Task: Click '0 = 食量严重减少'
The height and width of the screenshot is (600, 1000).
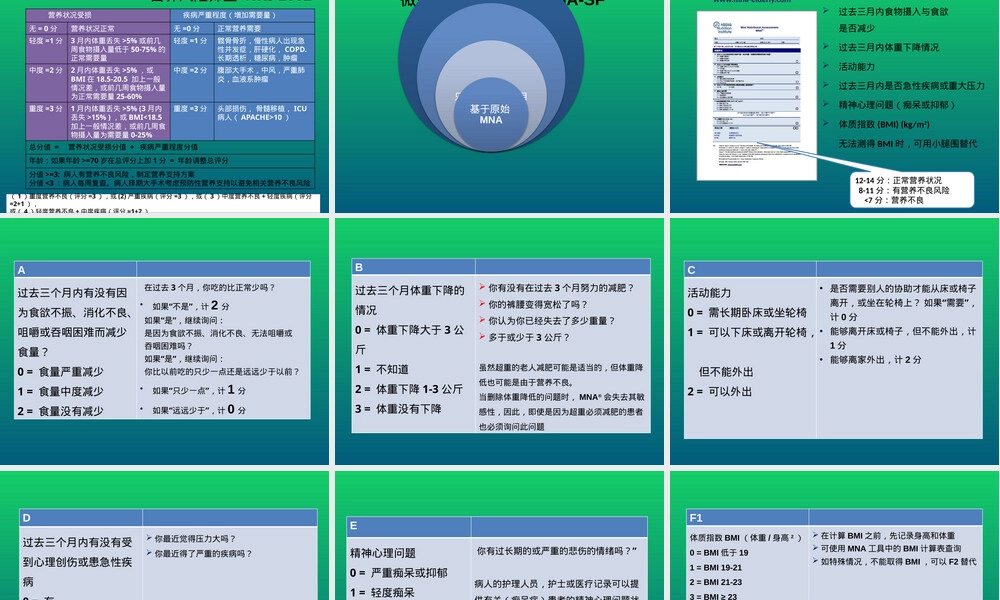Action: point(61,372)
